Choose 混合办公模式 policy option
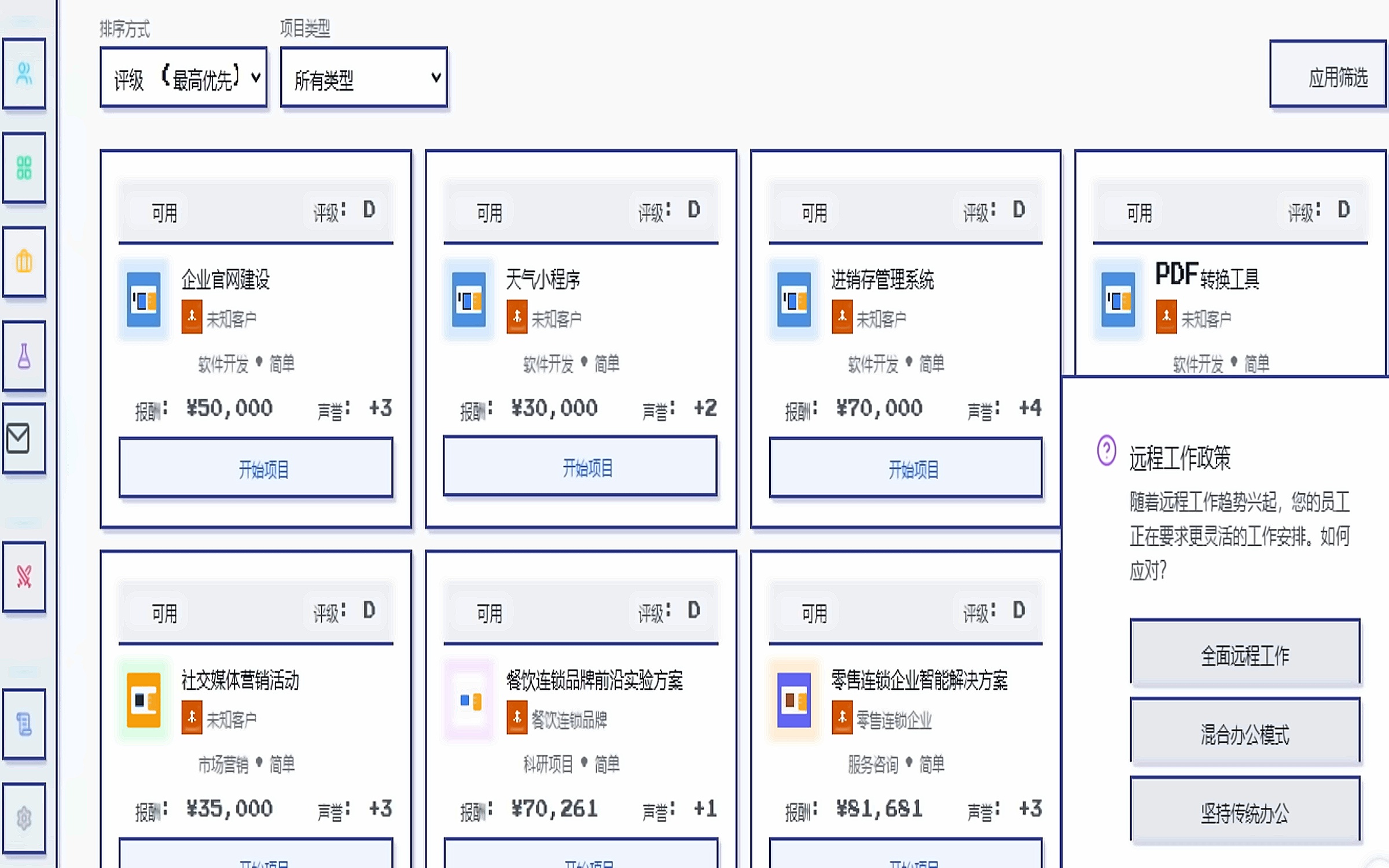The height and width of the screenshot is (868, 1389). coord(1245,731)
